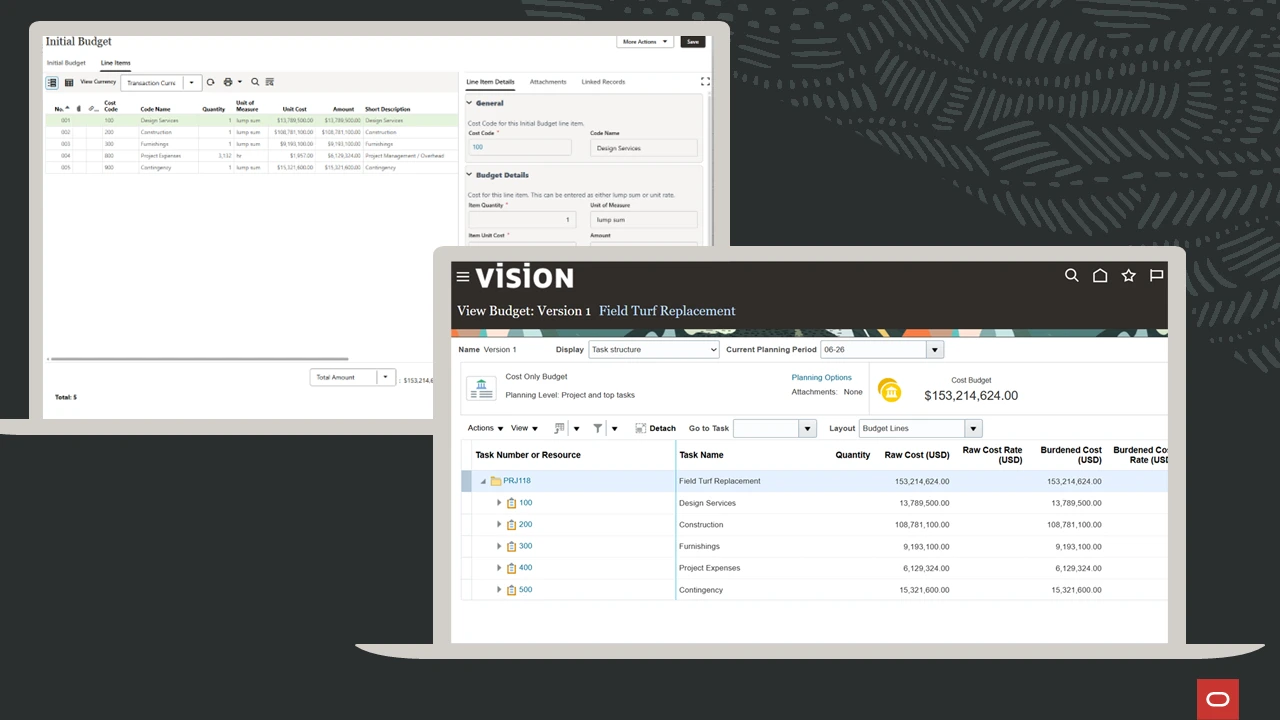Collapse the General section in line details
1280x720 pixels.
point(469,103)
